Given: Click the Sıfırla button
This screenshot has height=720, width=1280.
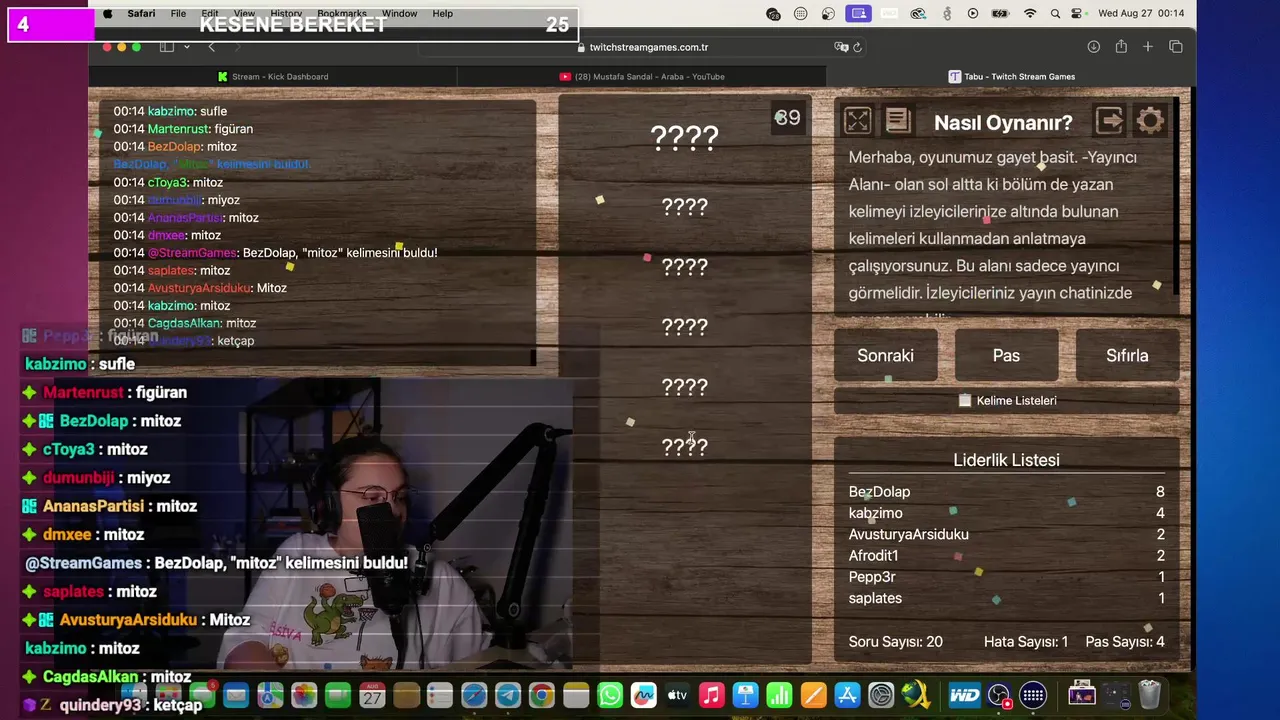Looking at the screenshot, I should coord(1127,355).
